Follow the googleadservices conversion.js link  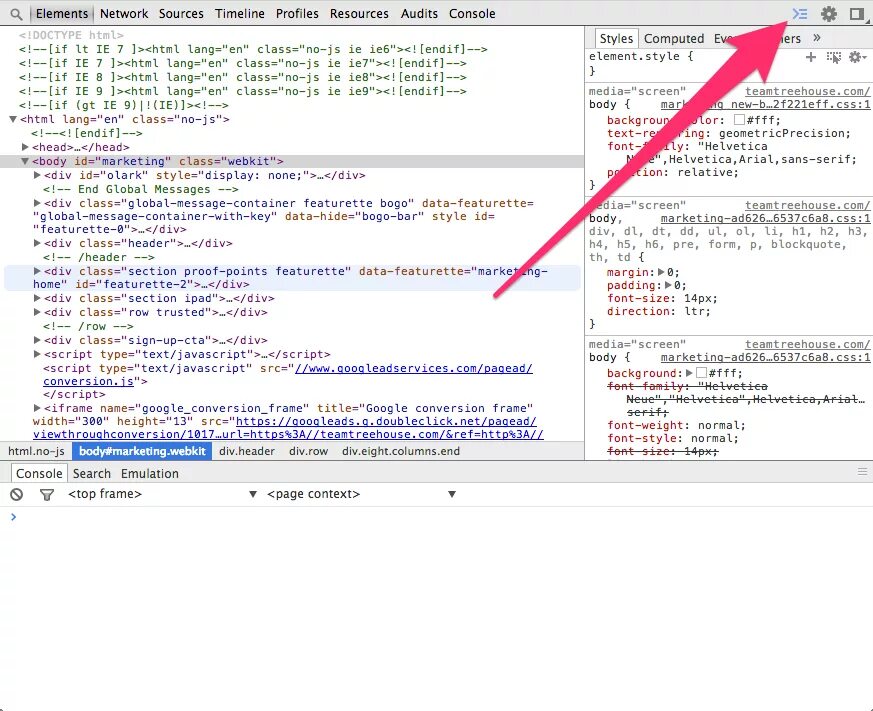(288, 375)
